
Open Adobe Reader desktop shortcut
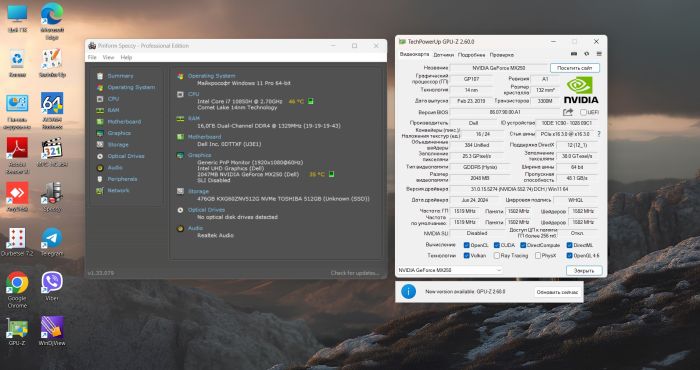click(x=17, y=155)
